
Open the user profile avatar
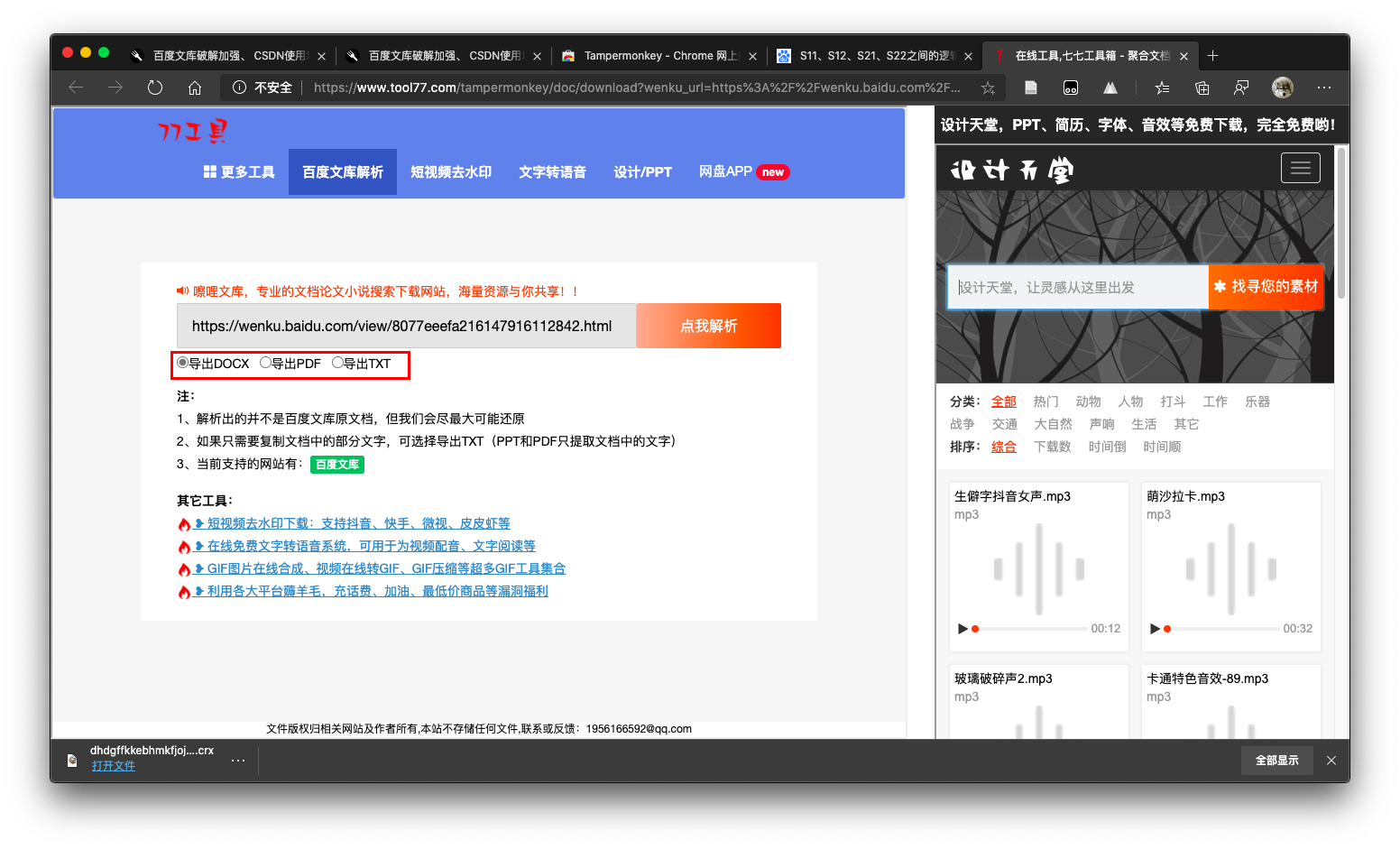point(1282,88)
